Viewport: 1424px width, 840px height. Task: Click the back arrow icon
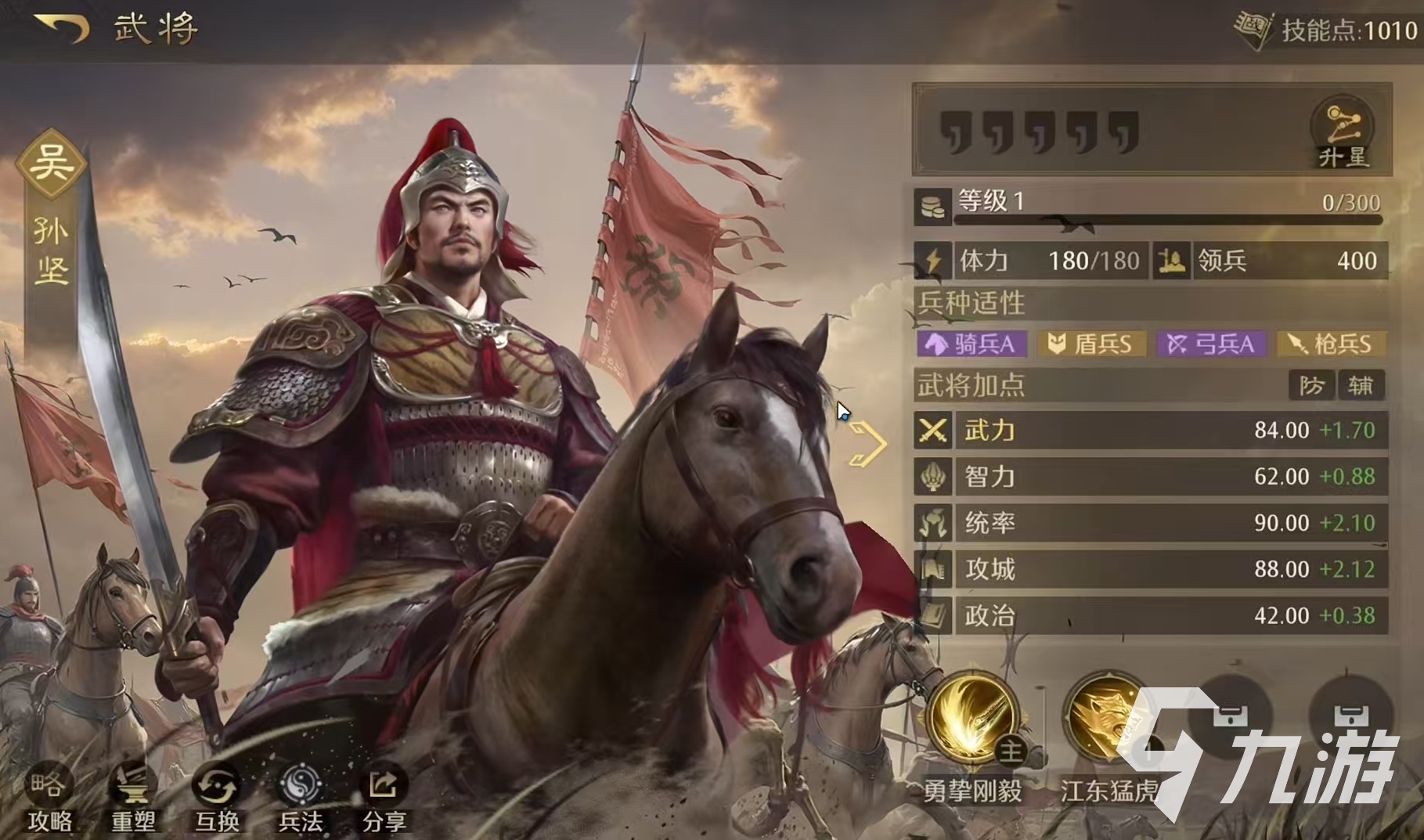61,28
